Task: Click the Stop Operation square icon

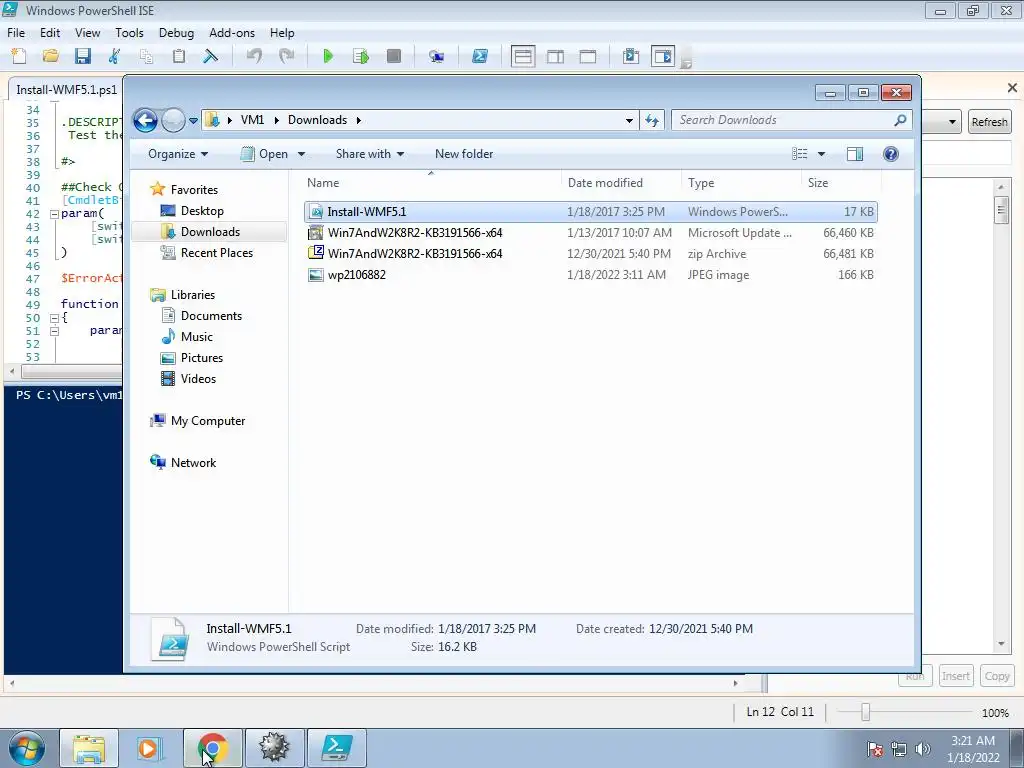Action: click(394, 56)
